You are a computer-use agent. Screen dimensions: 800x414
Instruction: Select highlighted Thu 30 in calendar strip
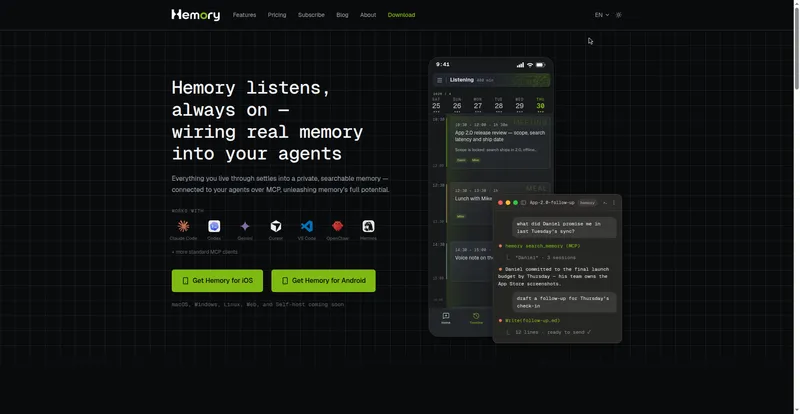540,105
